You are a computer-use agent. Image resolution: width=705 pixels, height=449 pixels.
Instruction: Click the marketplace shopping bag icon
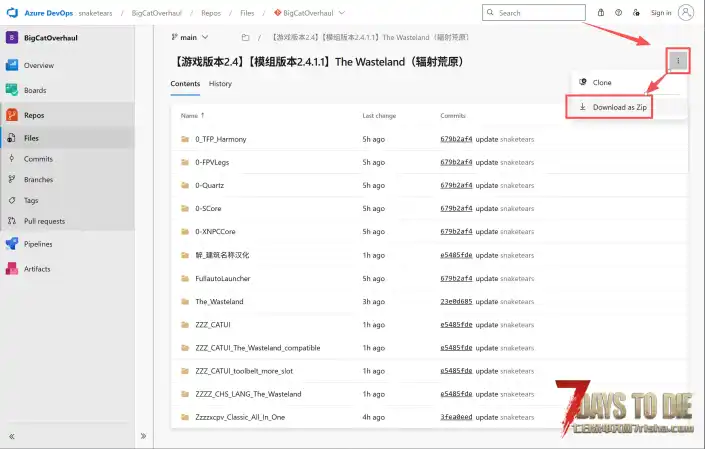point(600,13)
